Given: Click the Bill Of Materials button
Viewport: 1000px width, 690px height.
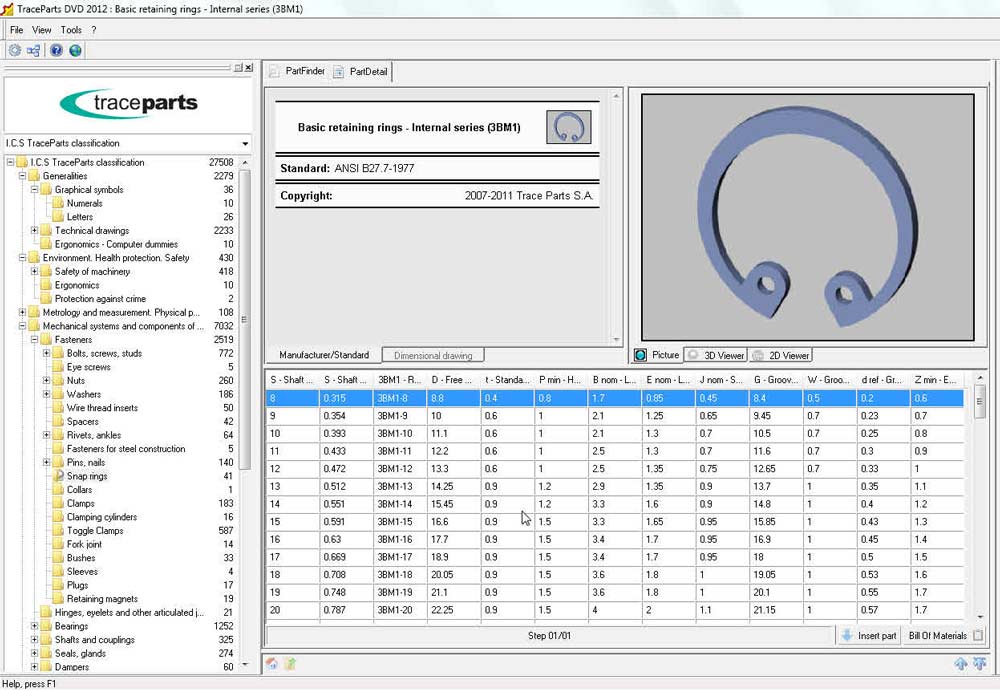Looking at the screenshot, I should [x=945, y=635].
